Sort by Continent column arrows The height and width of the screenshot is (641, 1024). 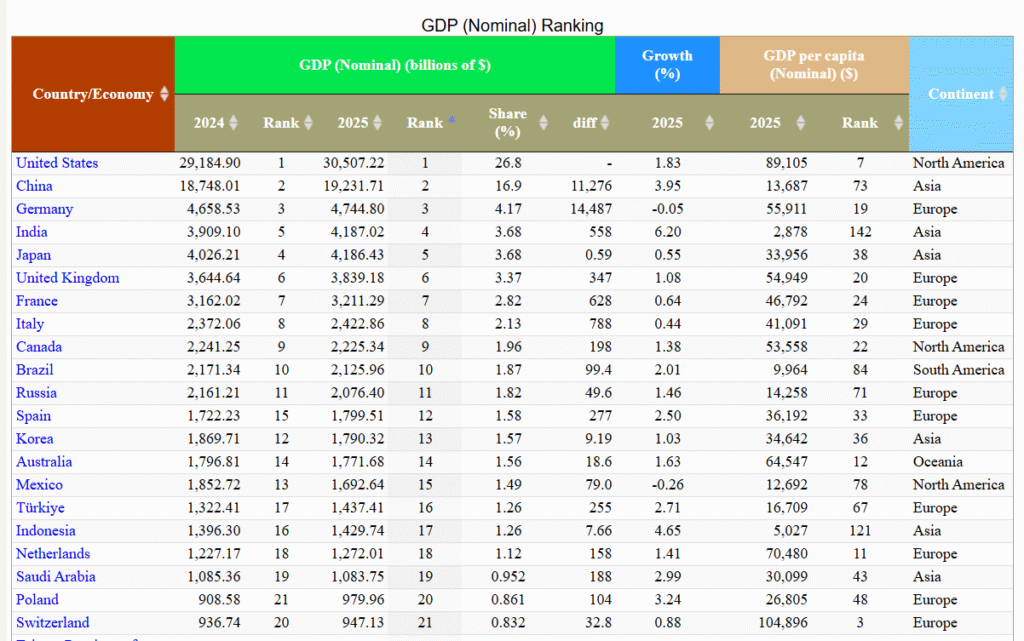1002,94
